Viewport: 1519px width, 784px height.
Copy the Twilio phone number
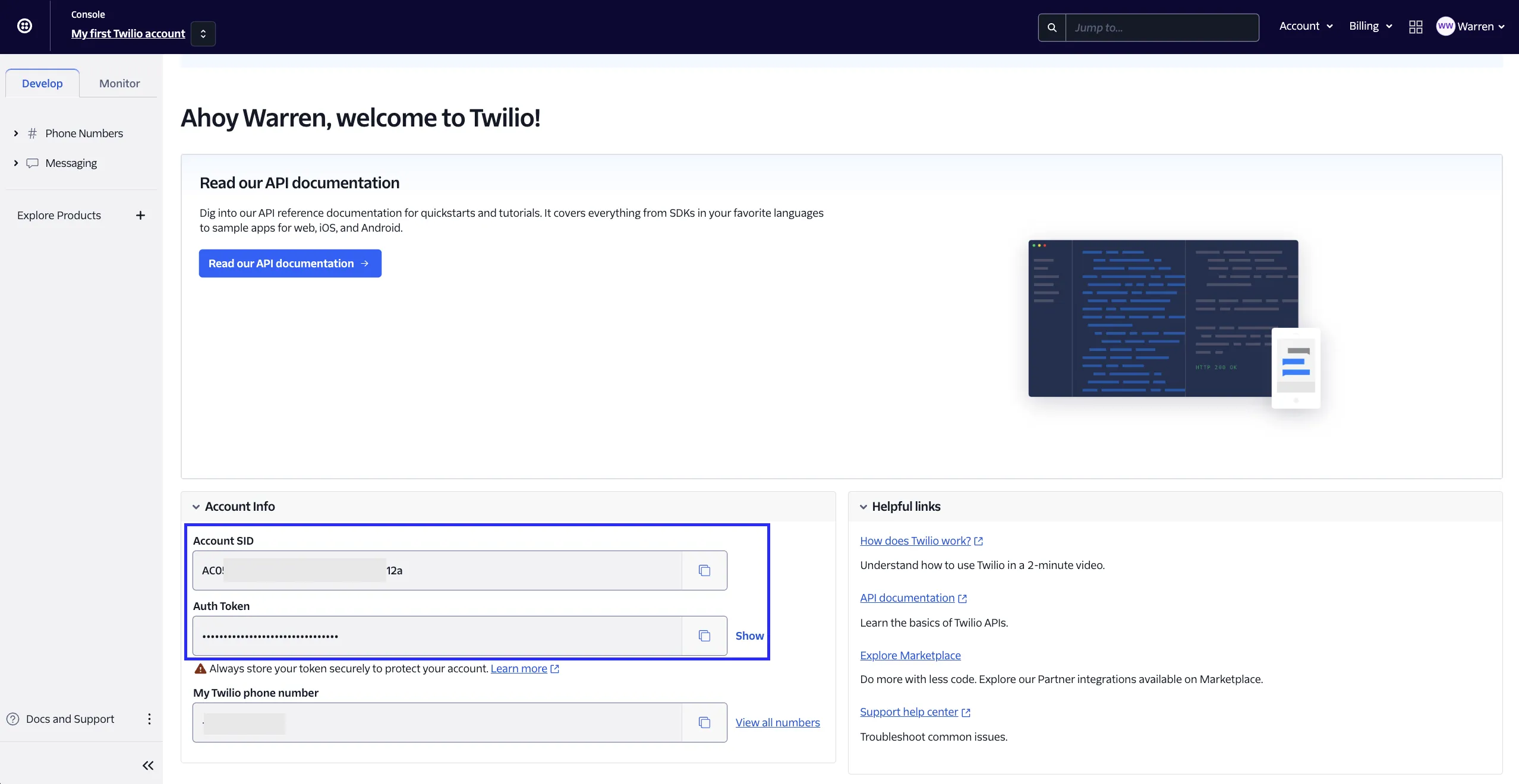pos(704,722)
